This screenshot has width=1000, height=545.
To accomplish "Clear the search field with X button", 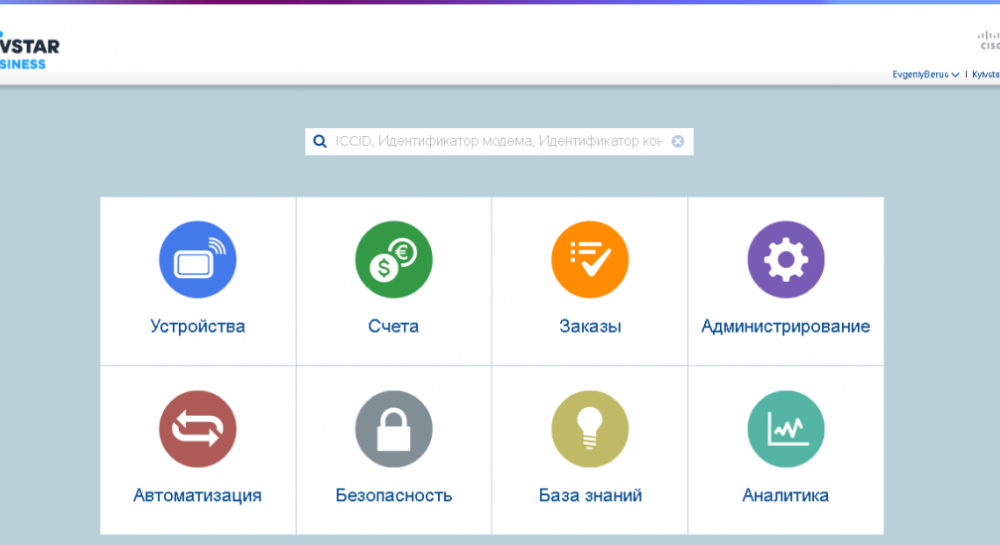I will [x=678, y=142].
